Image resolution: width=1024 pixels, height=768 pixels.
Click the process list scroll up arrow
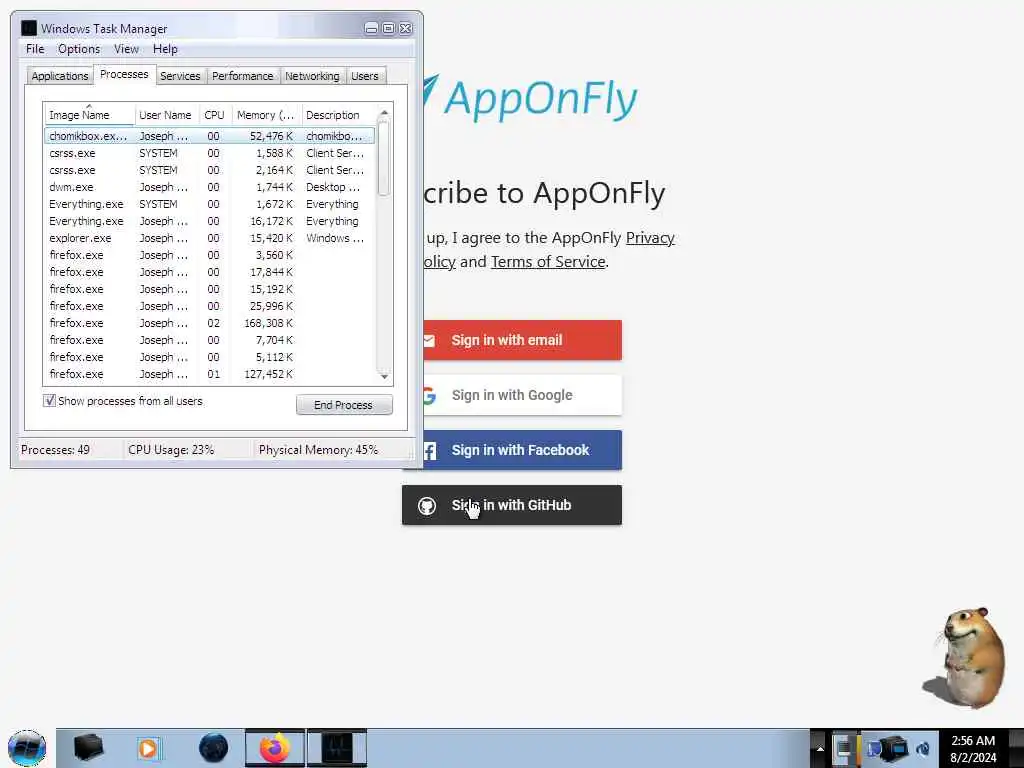point(384,113)
